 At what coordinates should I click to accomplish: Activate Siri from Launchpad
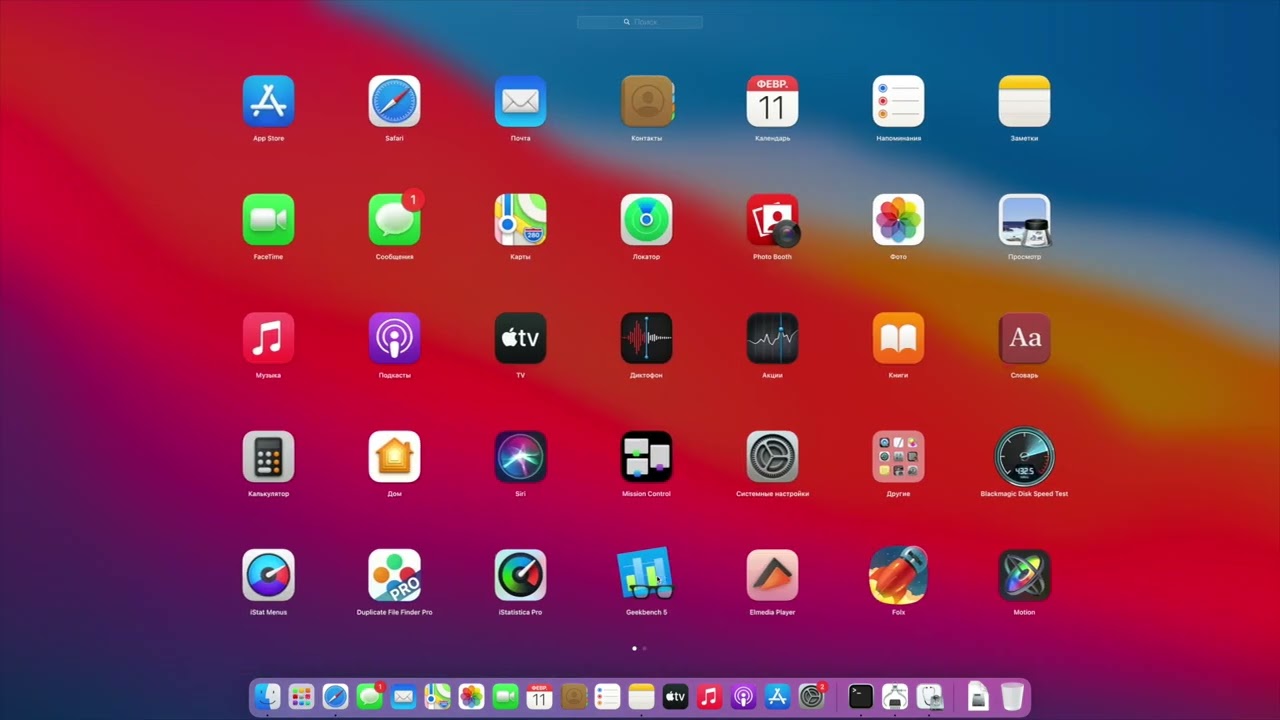click(520, 456)
